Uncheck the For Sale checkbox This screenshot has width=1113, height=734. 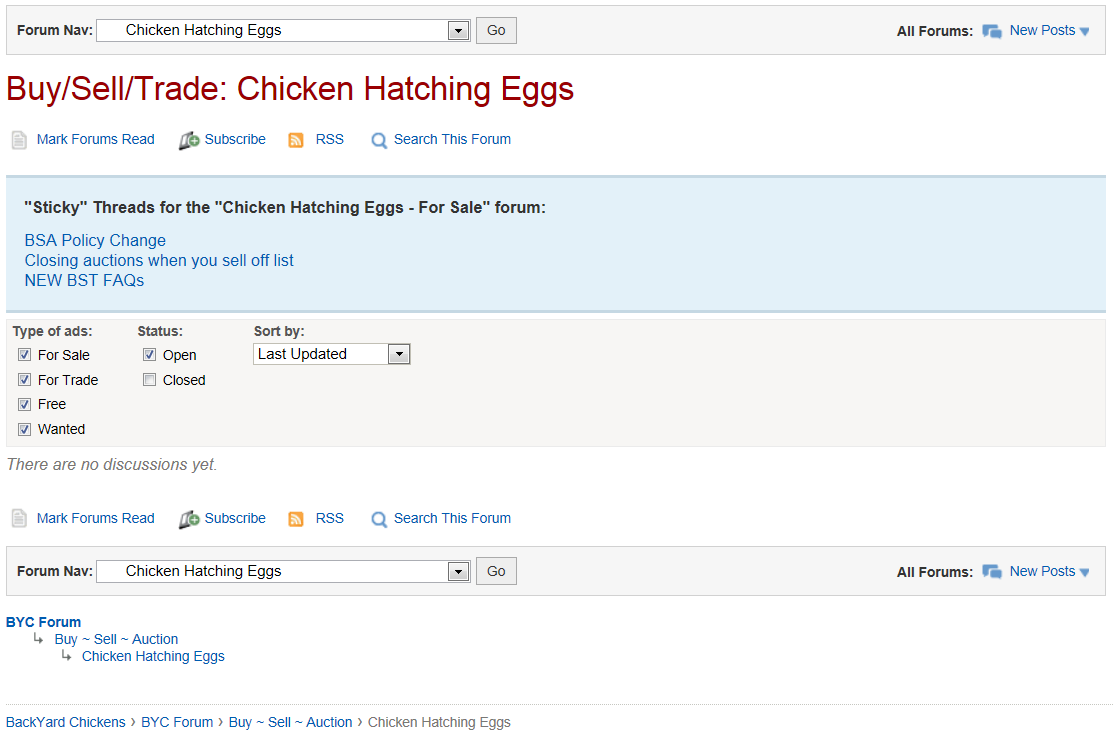pyautogui.click(x=25, y=355)
